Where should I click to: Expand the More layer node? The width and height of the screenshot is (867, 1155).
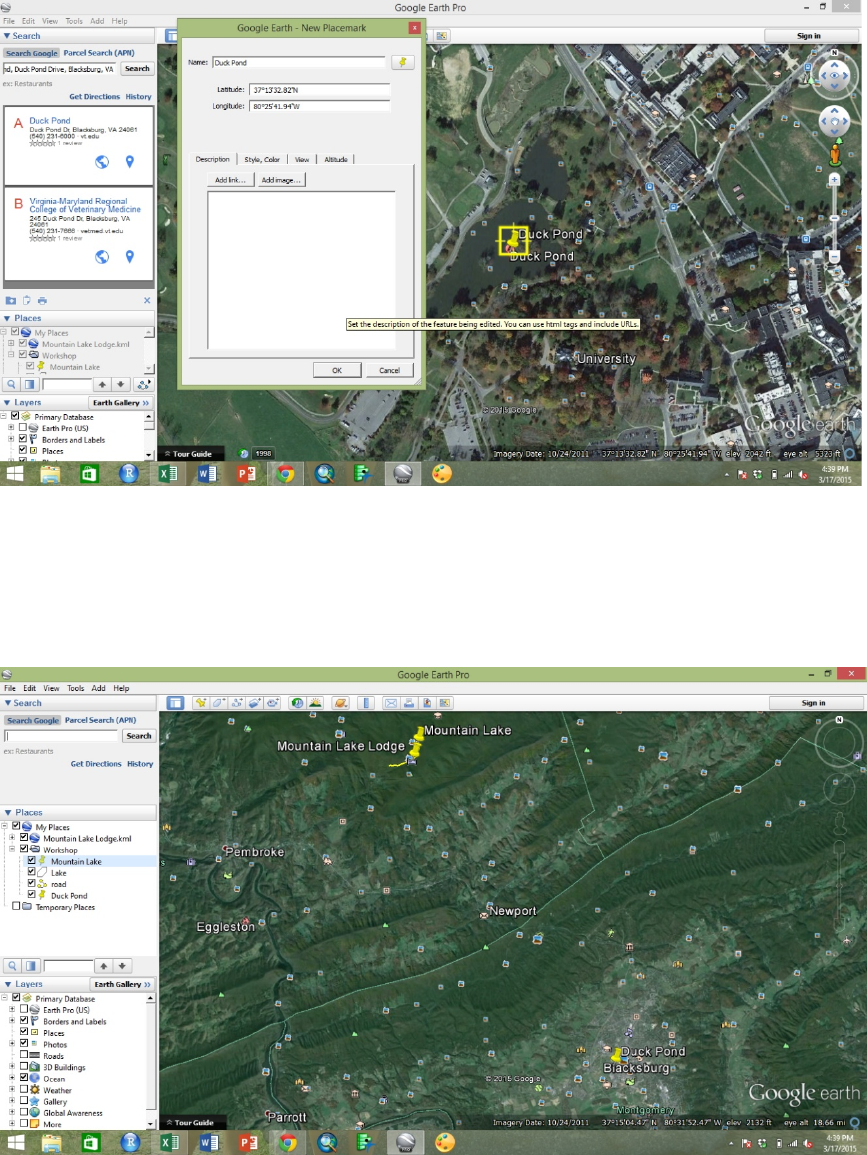pos(12,1123)
